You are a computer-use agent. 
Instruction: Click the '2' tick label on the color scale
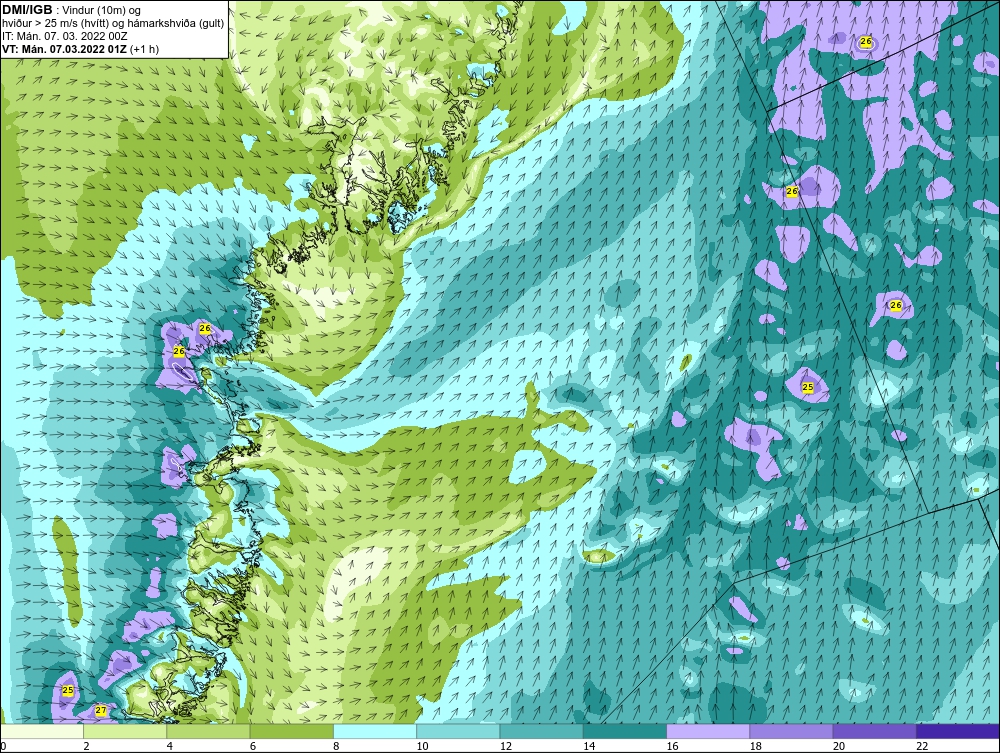(x=86, y=747)
